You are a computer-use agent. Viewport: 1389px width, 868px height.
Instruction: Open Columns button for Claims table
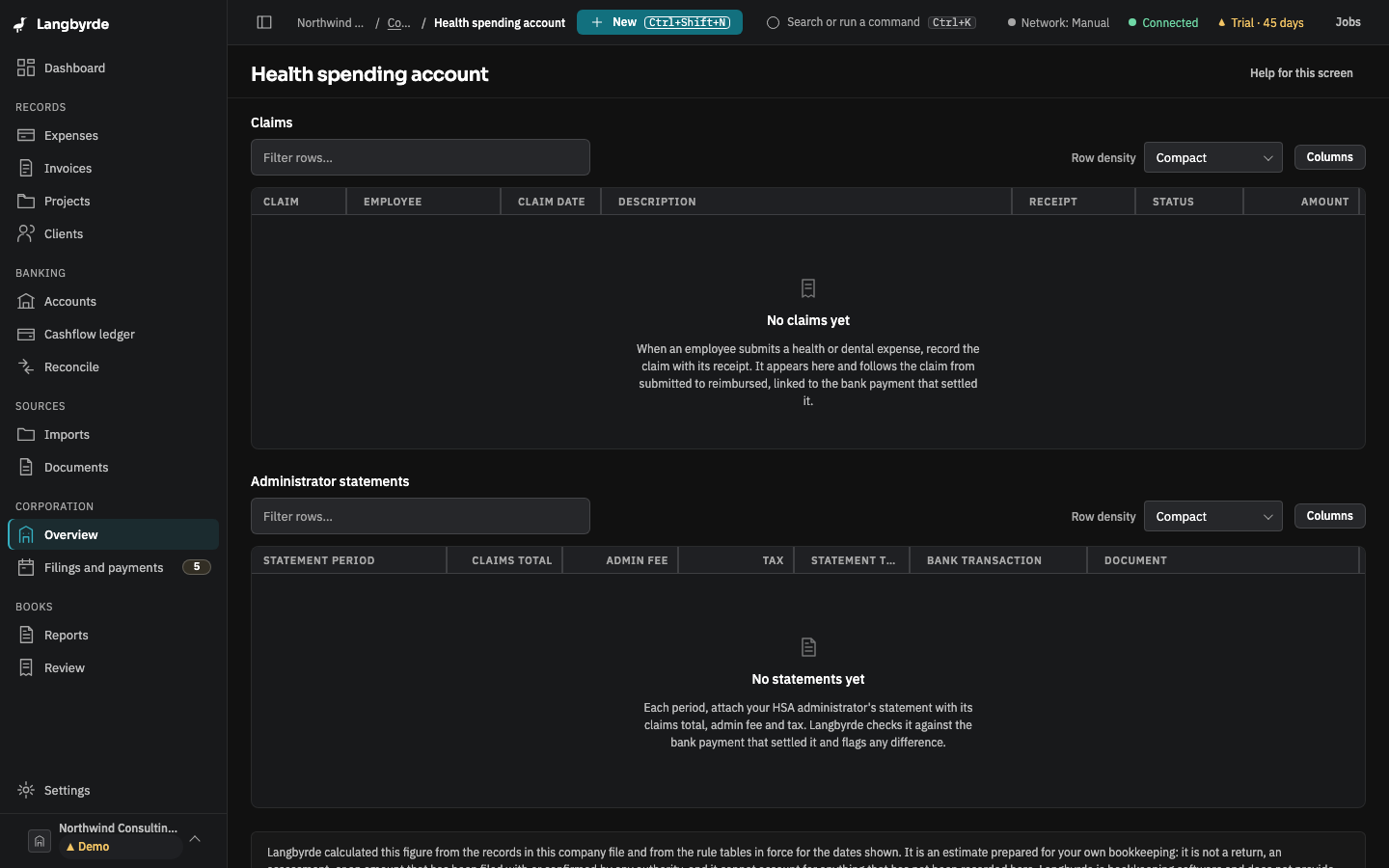coord(1329,157)
